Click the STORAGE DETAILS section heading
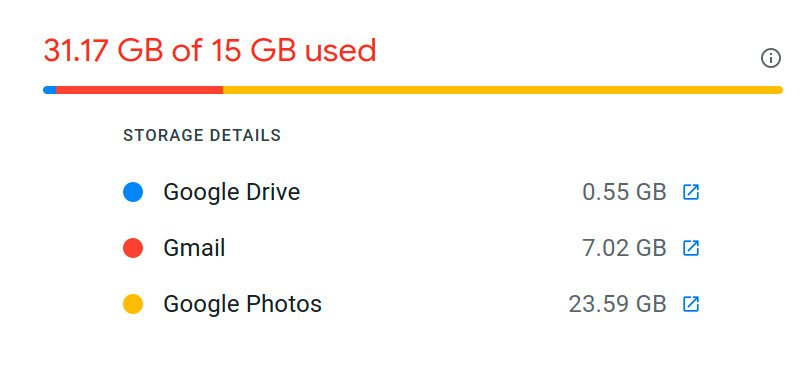 click(x=202, y=135)
